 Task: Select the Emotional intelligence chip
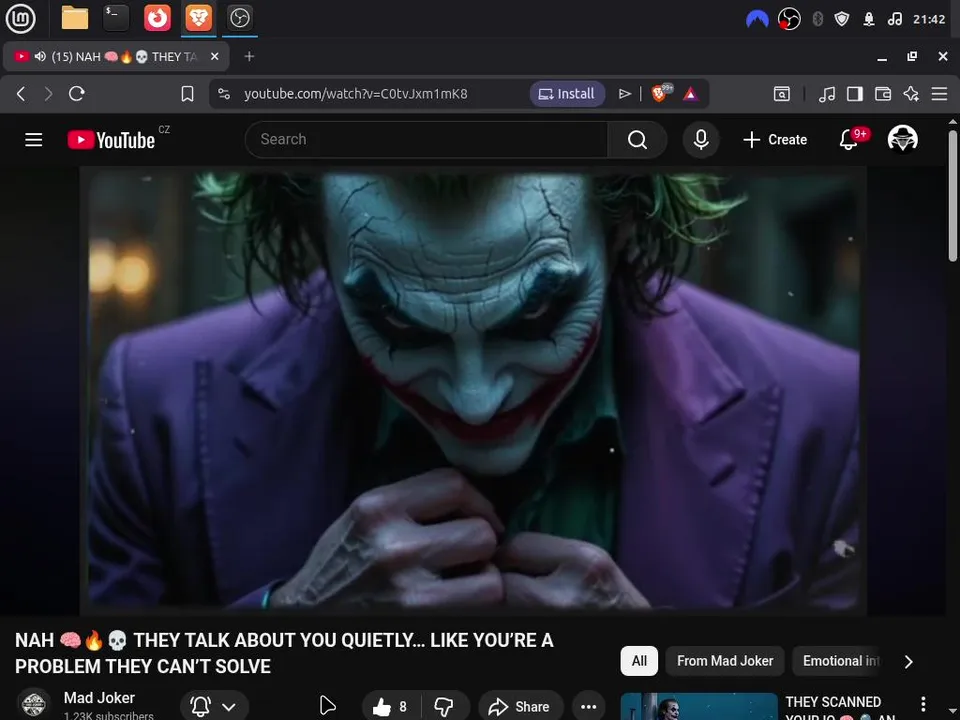click(840, 661)
